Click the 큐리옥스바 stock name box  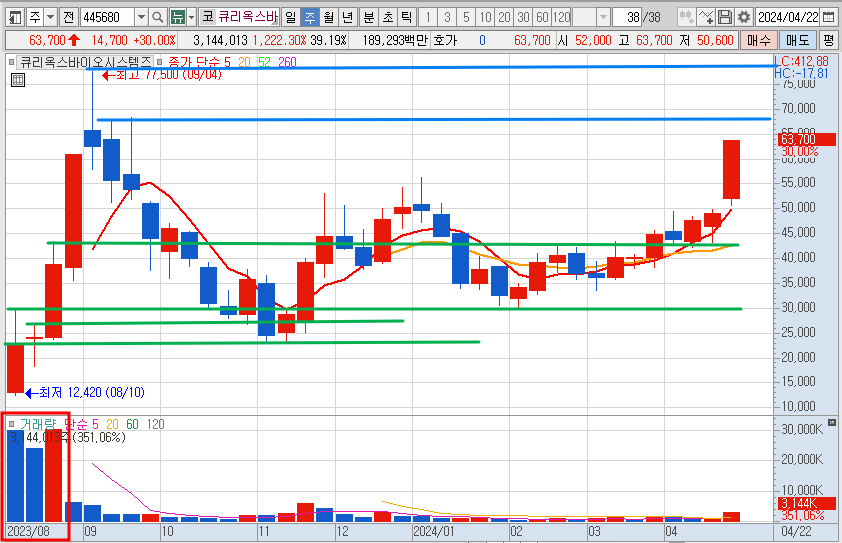pyautogui.click(x=248, y=18)
